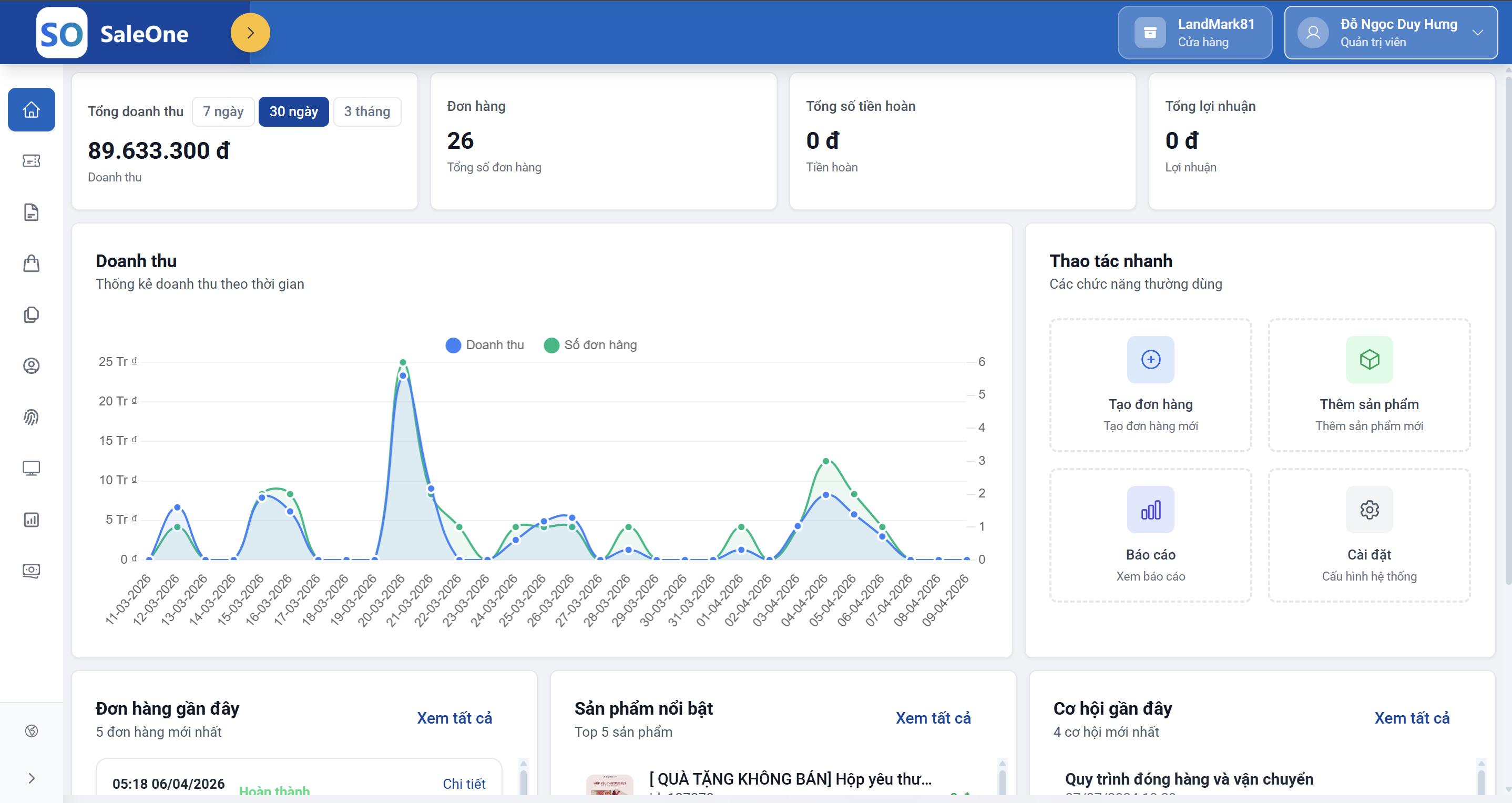Open the bar chart report sidebar icon
Image resolution: width=1512 pixels, height=803 pixels.
coord(31,520)
